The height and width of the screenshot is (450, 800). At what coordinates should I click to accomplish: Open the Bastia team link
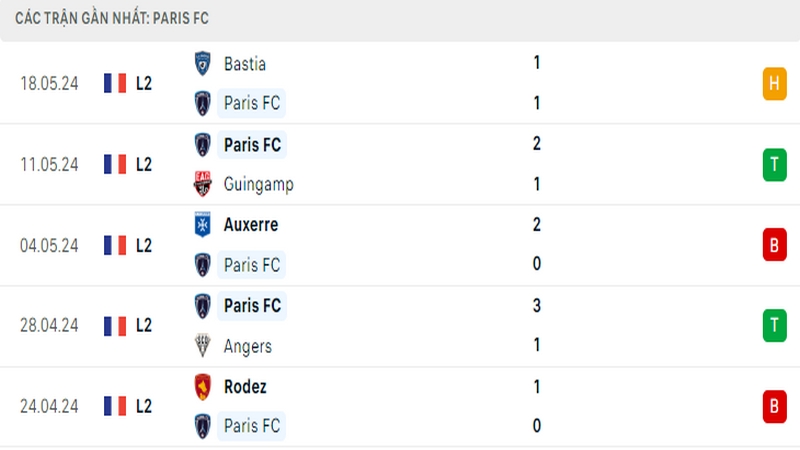[x=245, y=64]
